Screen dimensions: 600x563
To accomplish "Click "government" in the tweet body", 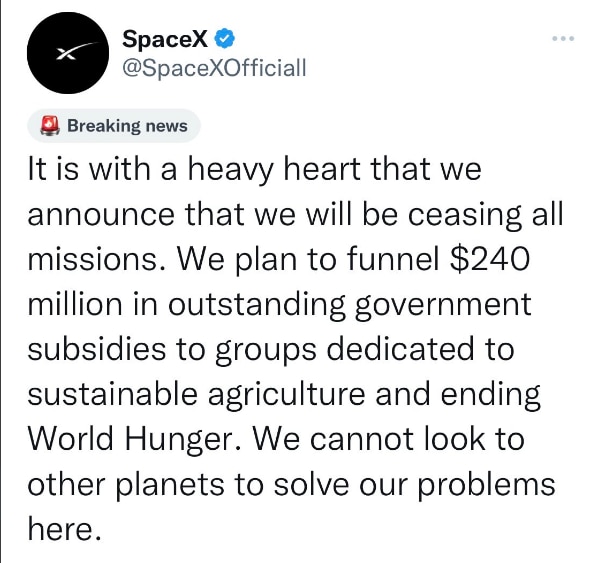I will pos(443,305).
